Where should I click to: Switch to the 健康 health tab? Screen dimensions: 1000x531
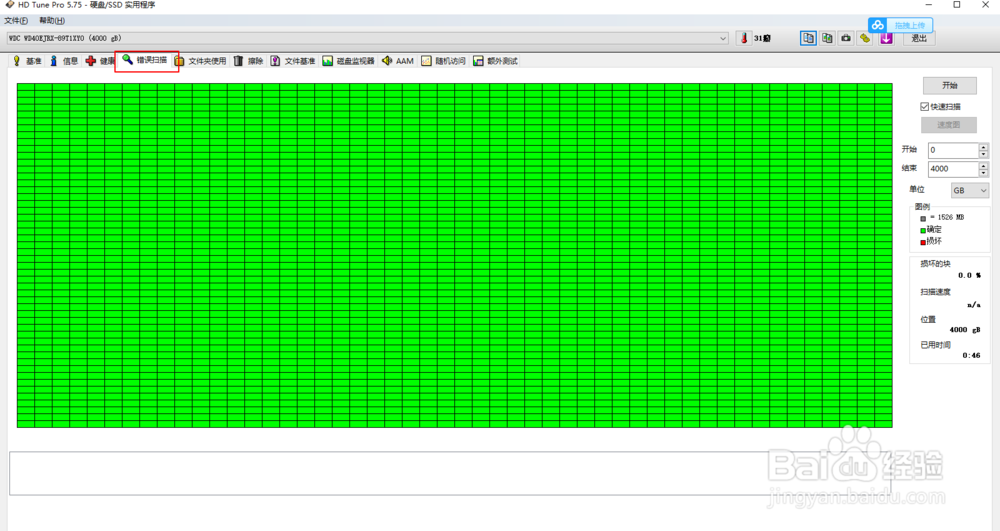point(100,61)
